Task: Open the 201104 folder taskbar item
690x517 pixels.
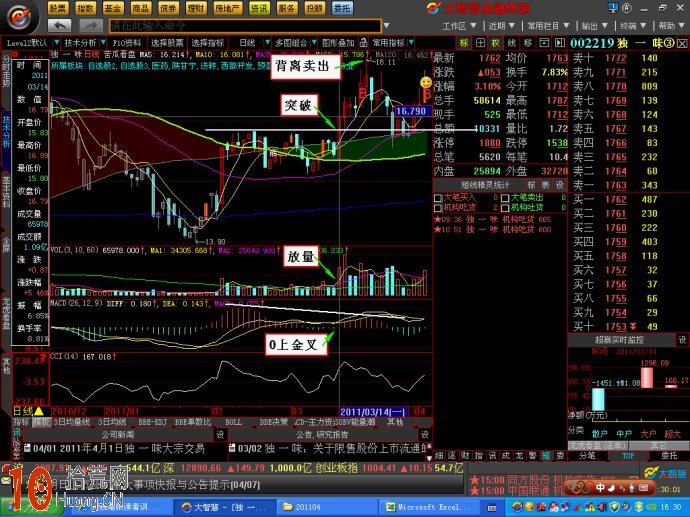Action: coord(326,507)
